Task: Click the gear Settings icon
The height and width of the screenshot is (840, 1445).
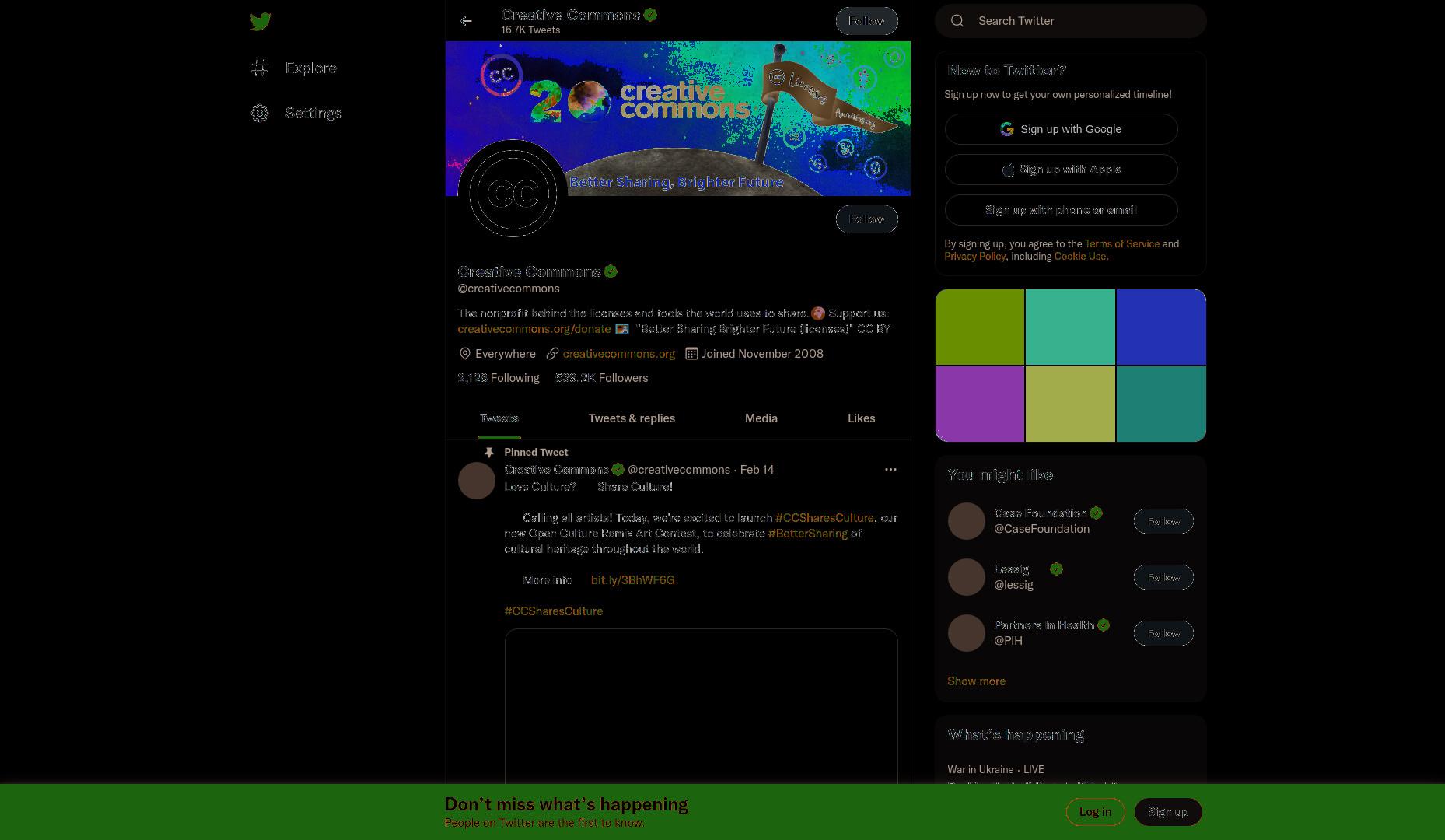Action: click(260, 113)
